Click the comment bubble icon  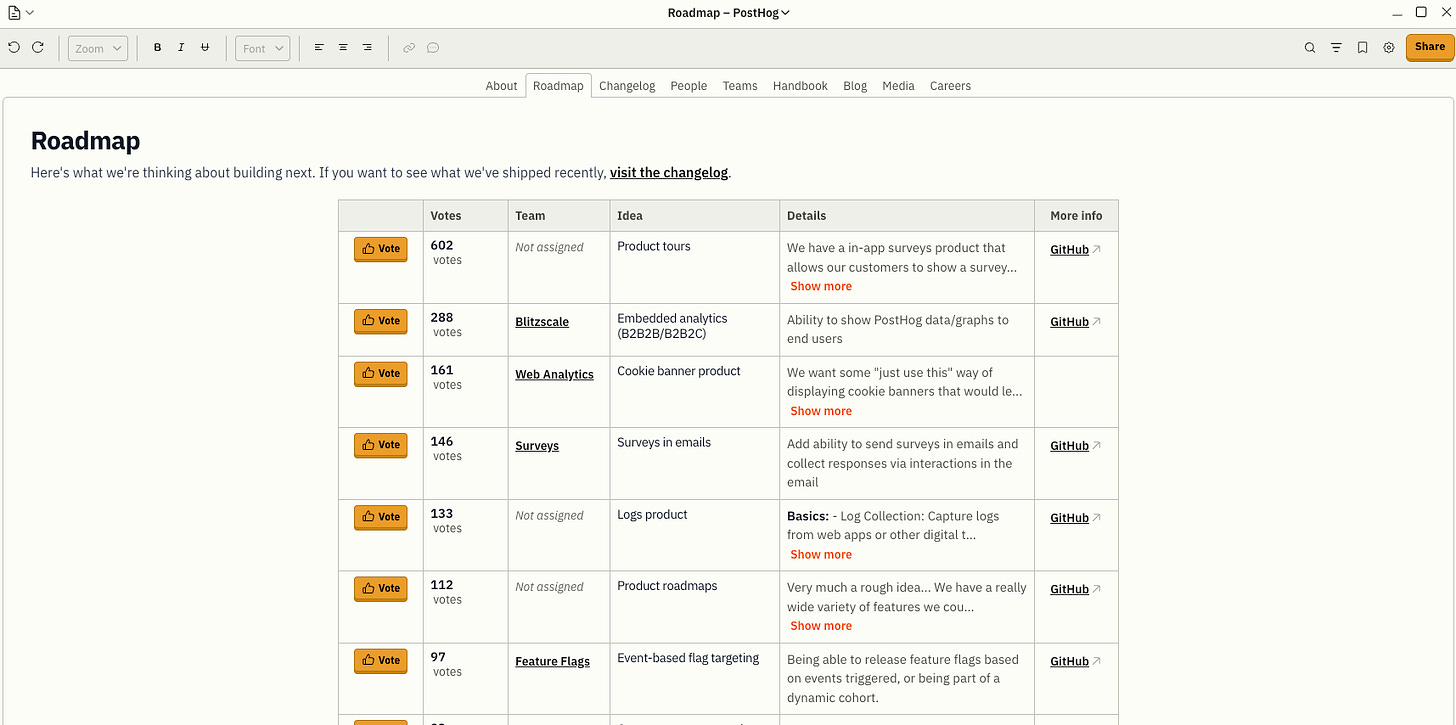pyautogui.click(x=433, y=48)
